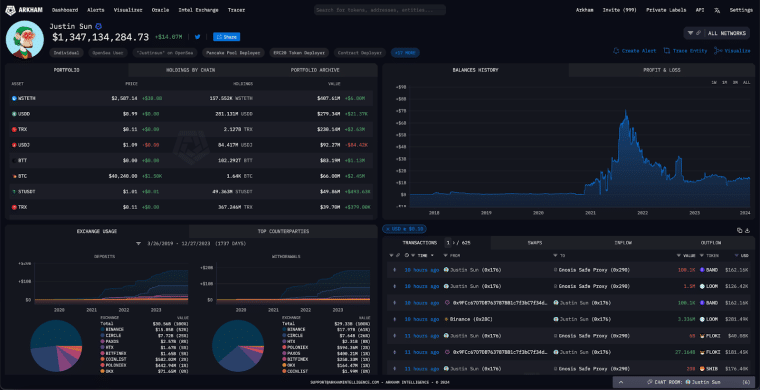Click the USDD token icon

[14, 114]
